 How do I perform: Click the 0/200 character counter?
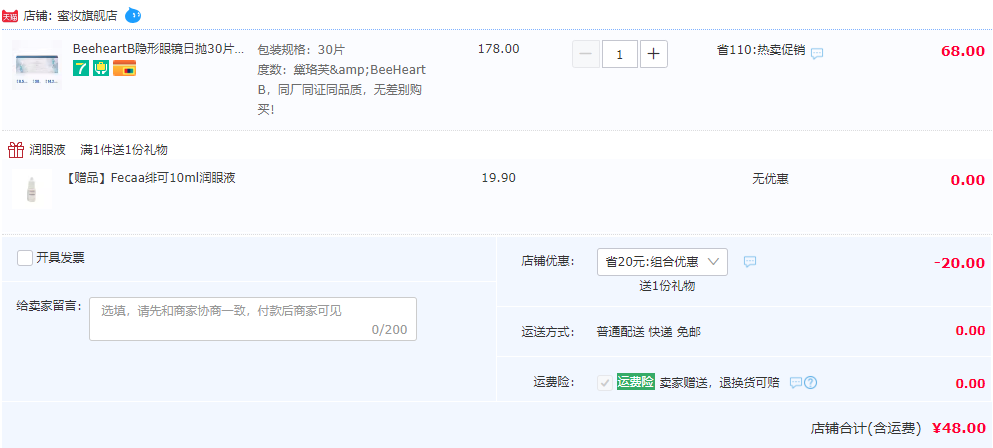(389, 330)
